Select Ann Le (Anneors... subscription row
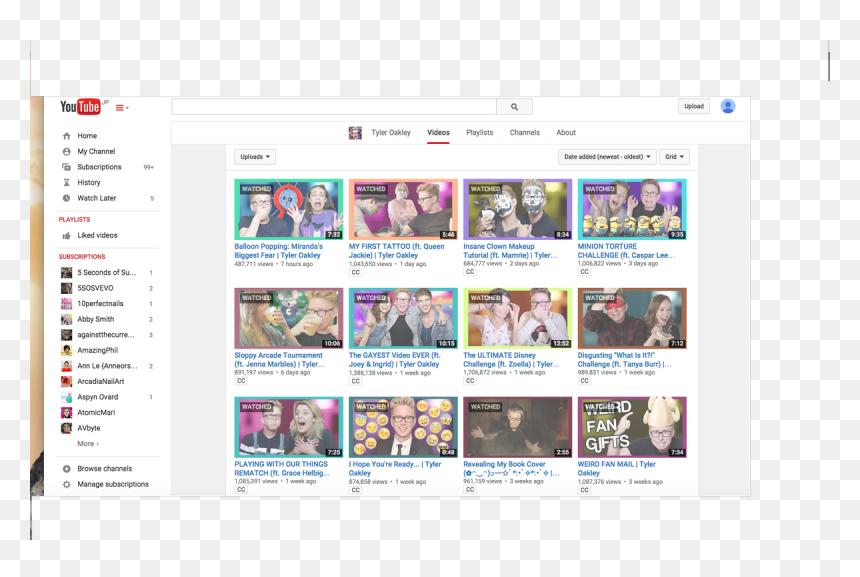Screen dimensions: 860x577 coord(108,366)
